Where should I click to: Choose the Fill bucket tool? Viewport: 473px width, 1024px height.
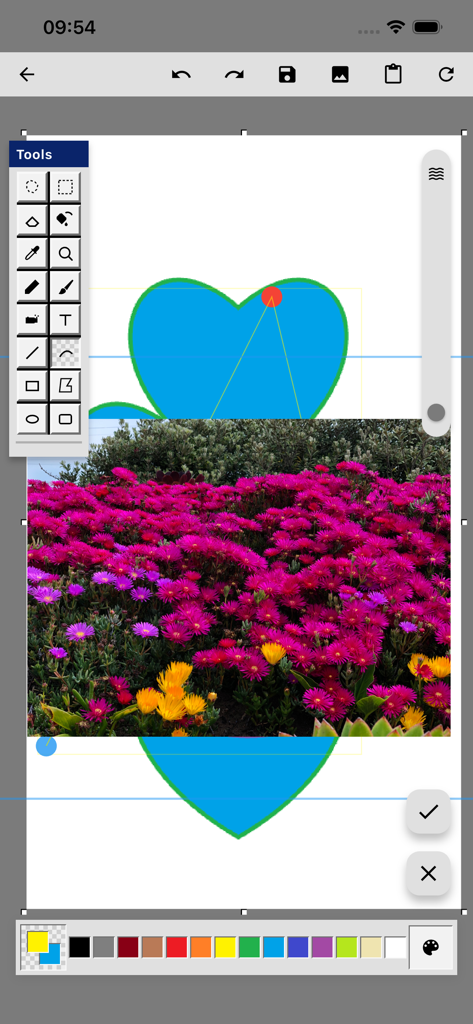tap(65, 221)
